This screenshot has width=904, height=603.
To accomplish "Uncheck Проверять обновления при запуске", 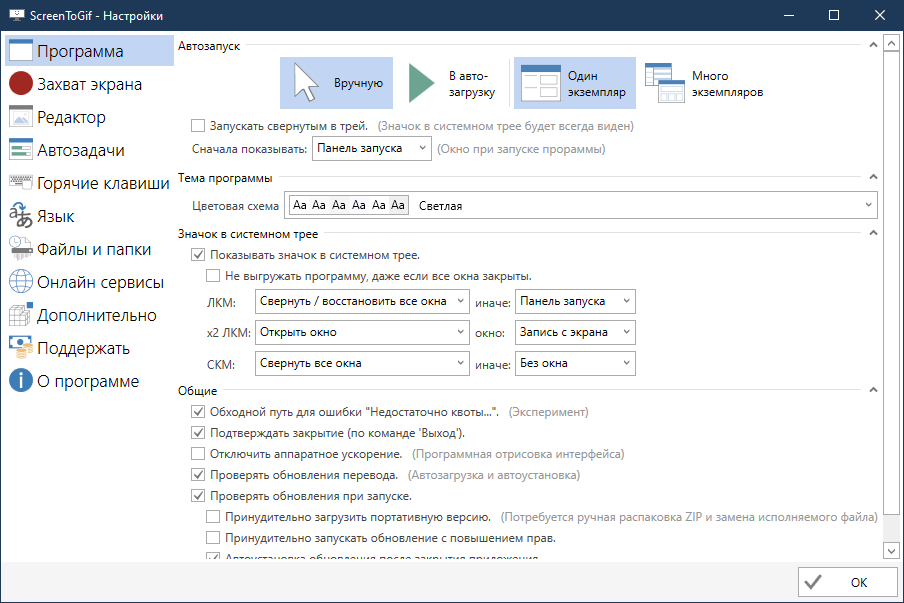I will [x=198, y=495].
